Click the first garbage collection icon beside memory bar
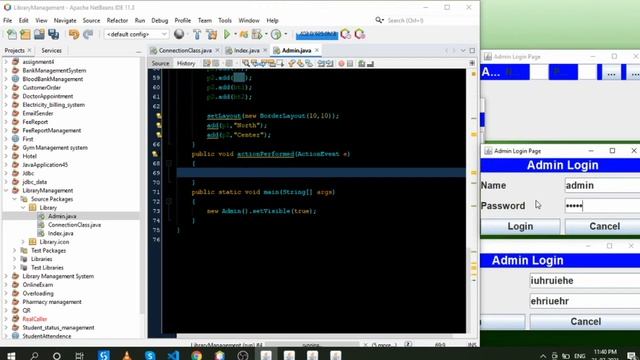This screenshot has height=360, width=640. coord(346,34)
